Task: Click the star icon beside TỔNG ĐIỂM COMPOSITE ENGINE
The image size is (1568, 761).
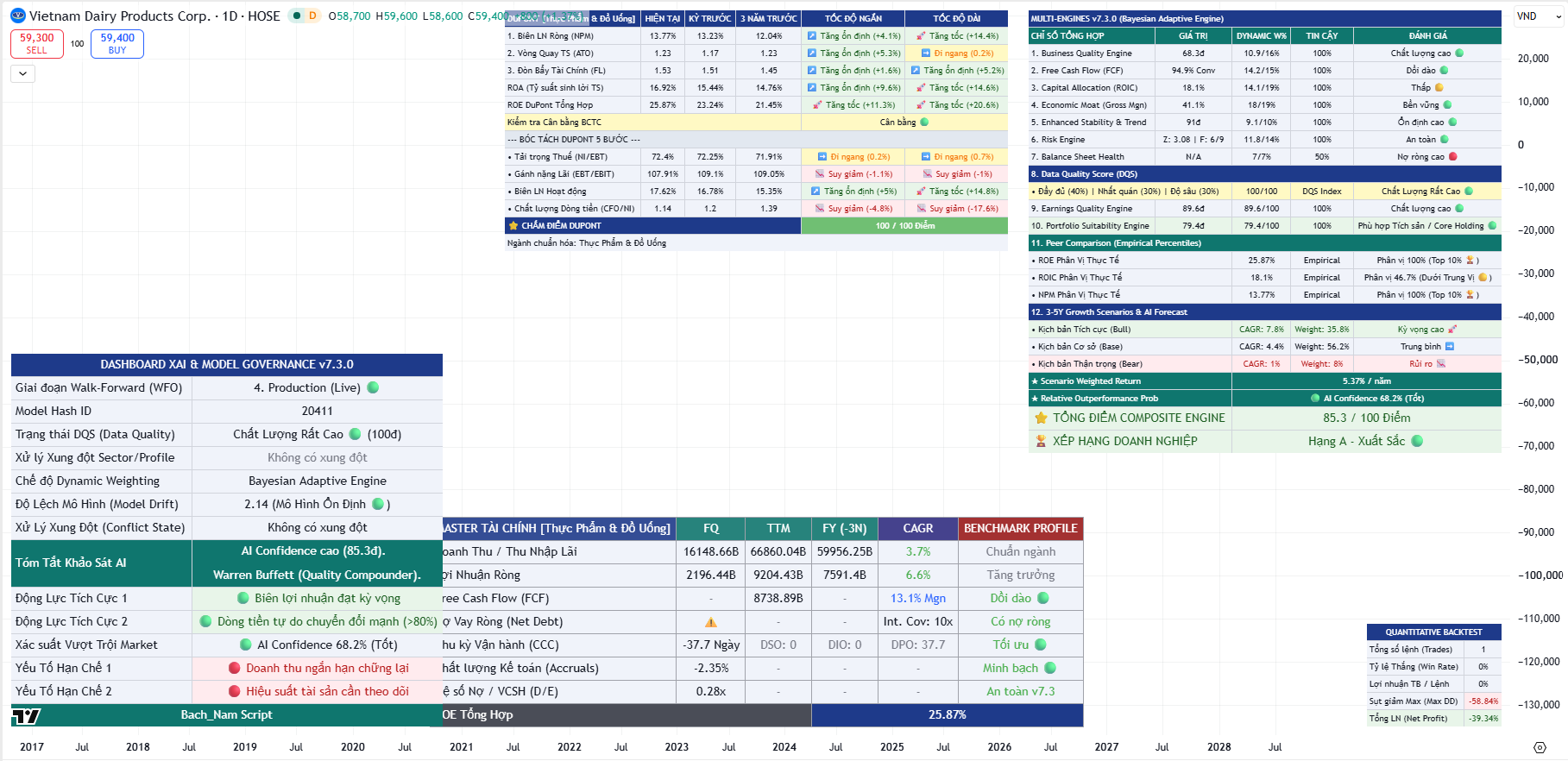Action: (x=1041, y=418)
